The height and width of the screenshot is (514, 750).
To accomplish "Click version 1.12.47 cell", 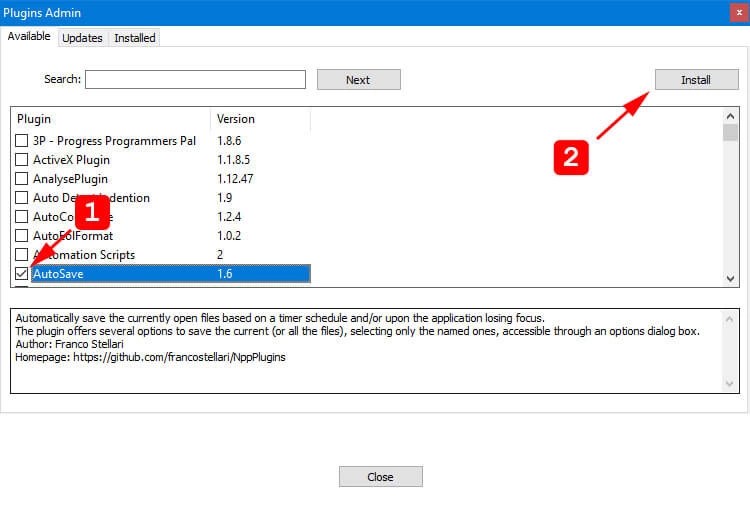I will pyautogui.click(x=235, y=179).
